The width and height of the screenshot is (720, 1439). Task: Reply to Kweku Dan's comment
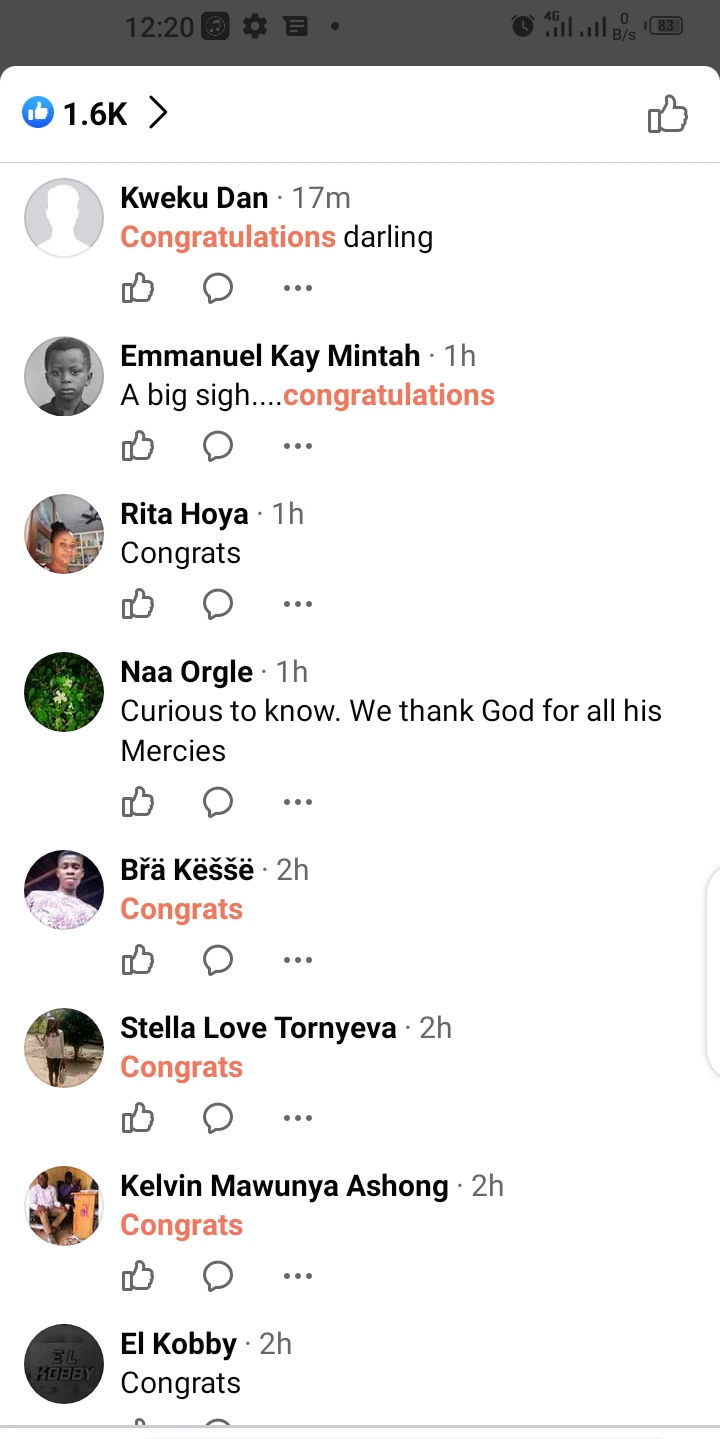pos(217,289)
